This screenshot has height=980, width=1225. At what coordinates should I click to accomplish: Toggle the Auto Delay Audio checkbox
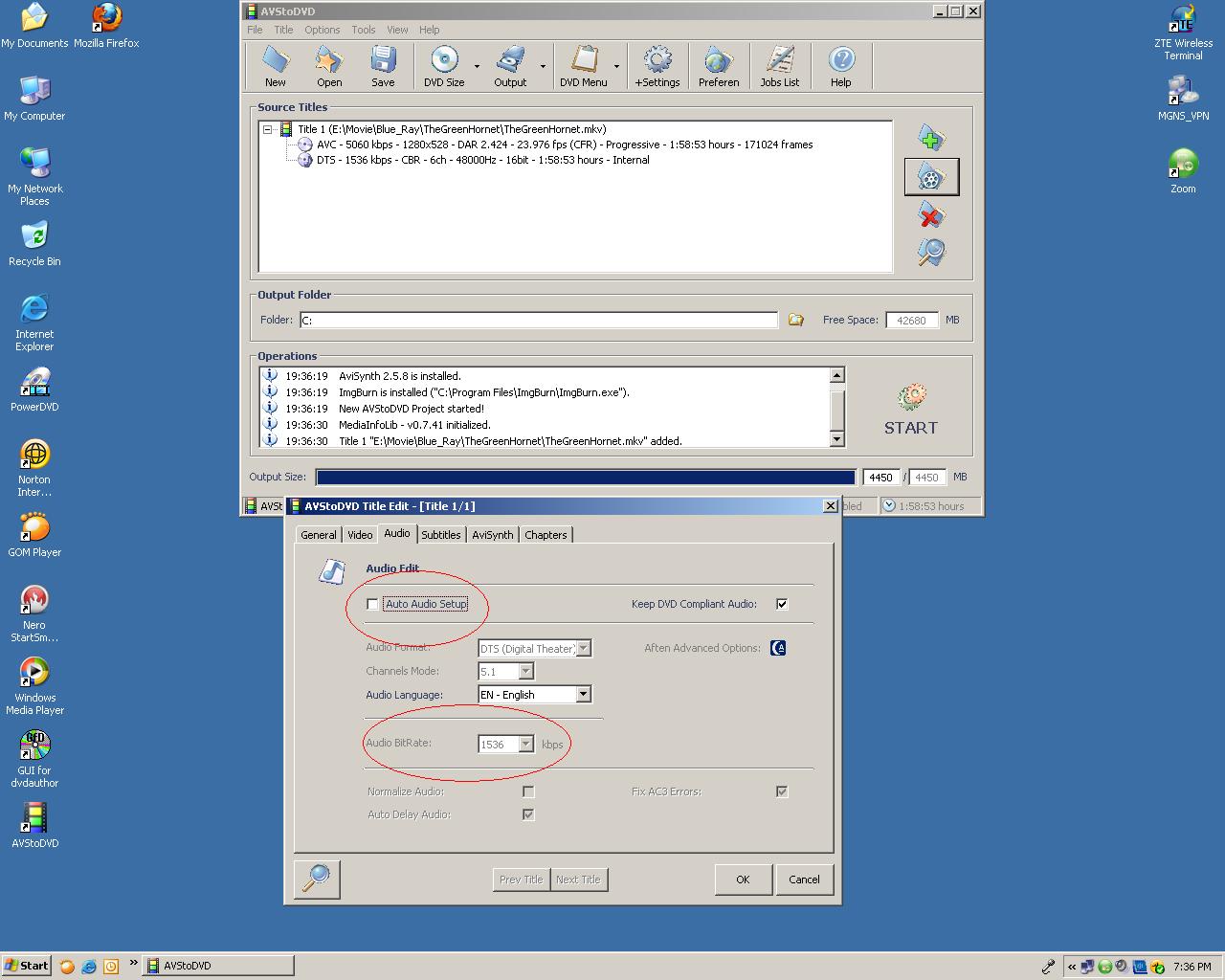(528, 814)
